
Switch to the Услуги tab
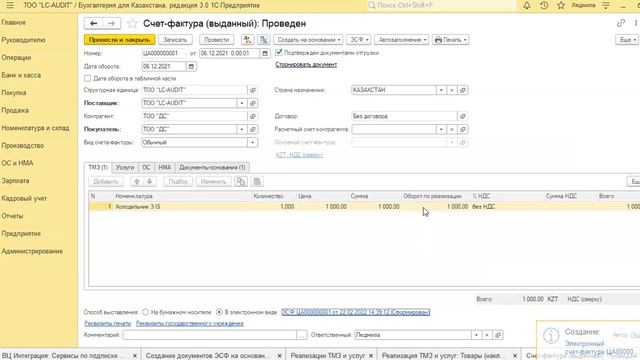click(125, 167)
